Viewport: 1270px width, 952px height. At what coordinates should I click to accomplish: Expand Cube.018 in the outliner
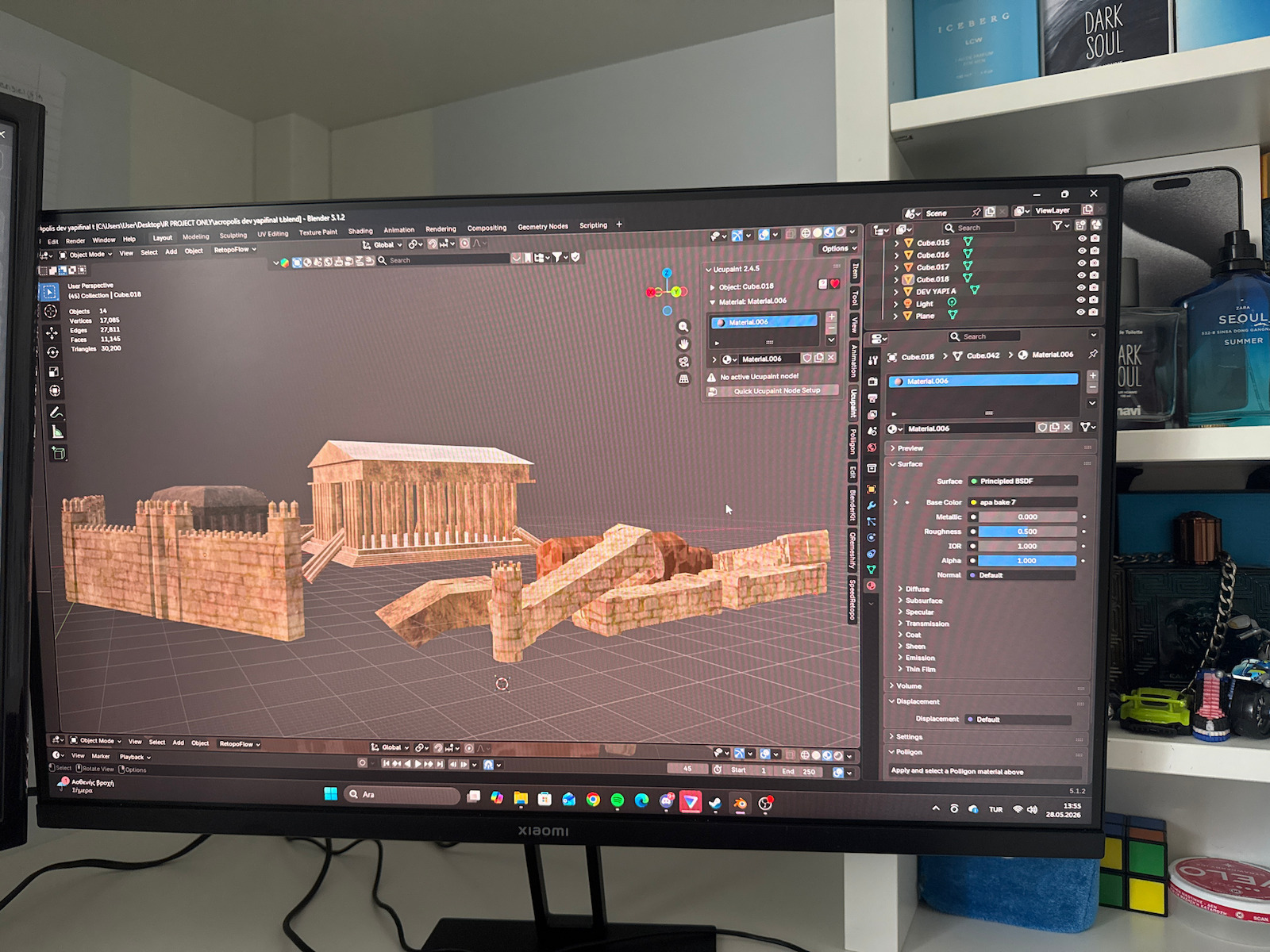(x=897, y=279)
